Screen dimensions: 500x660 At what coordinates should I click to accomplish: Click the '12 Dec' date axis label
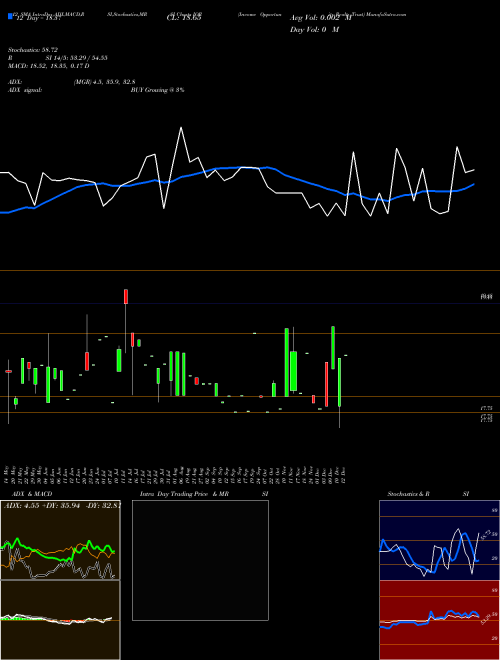(345, 475)
